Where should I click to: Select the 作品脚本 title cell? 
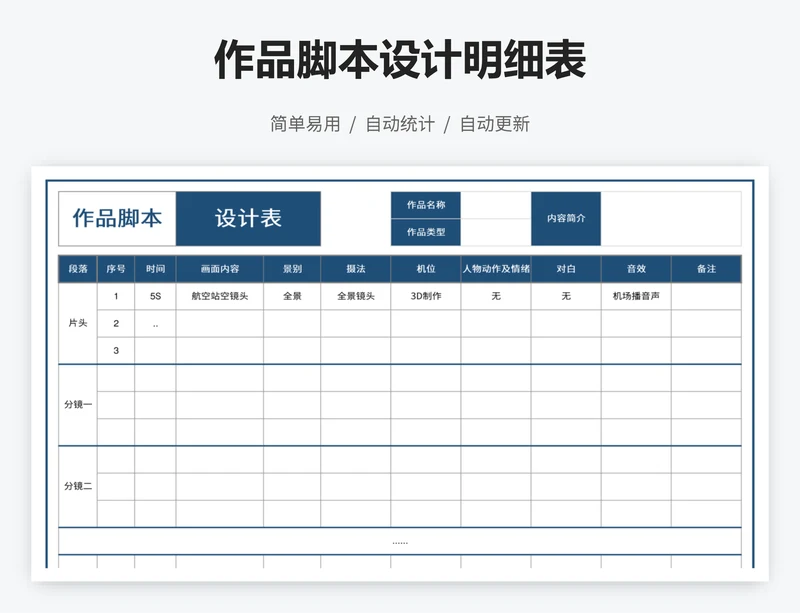click(x=117, y=218)
